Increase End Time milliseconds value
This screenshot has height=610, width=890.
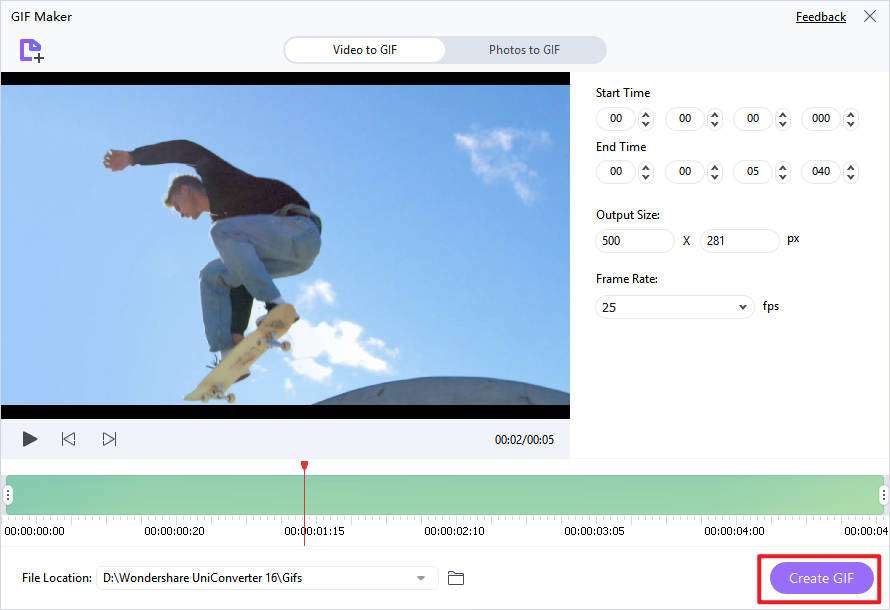[850, 167]
